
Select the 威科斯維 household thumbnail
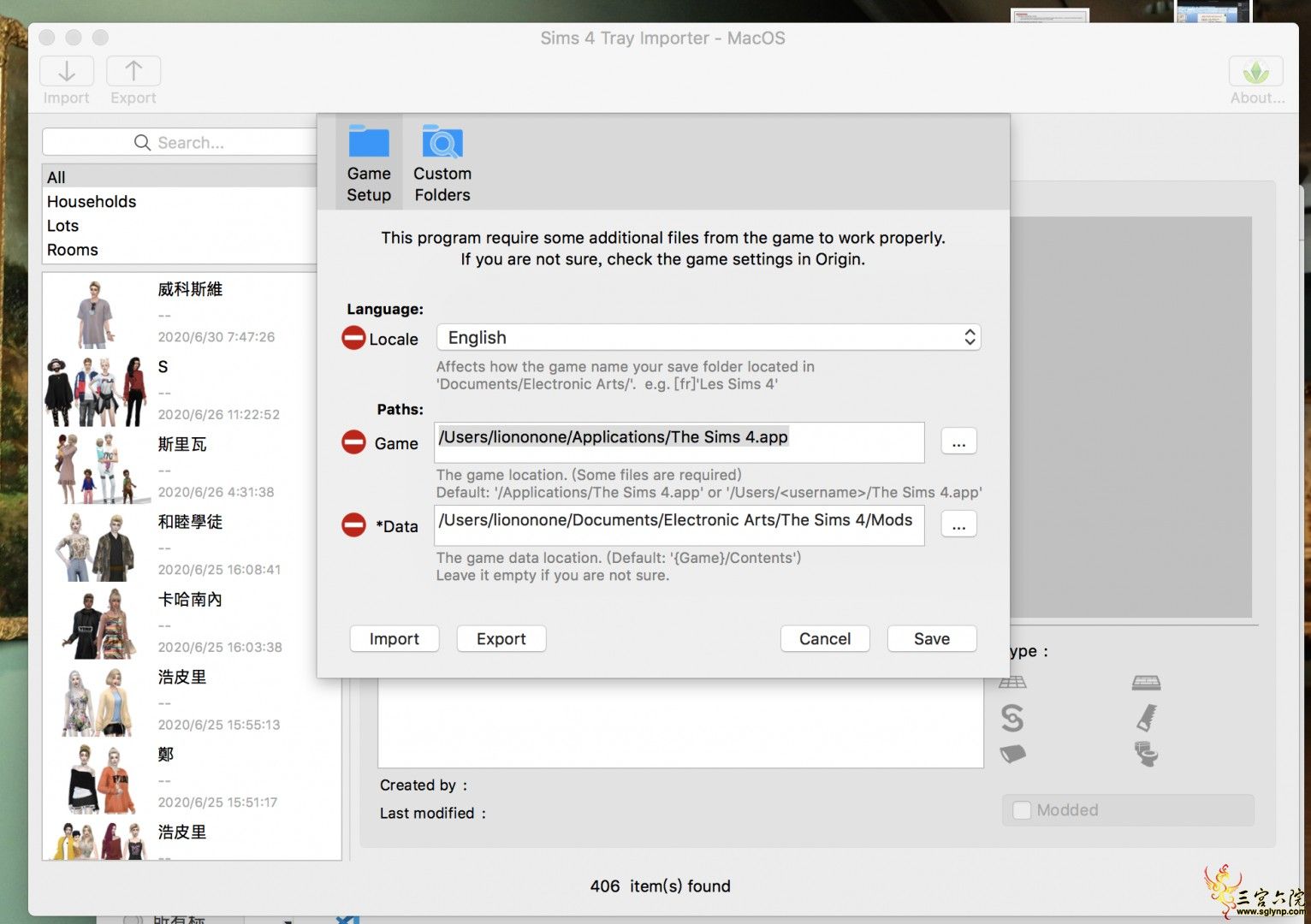tap(95, 314)
